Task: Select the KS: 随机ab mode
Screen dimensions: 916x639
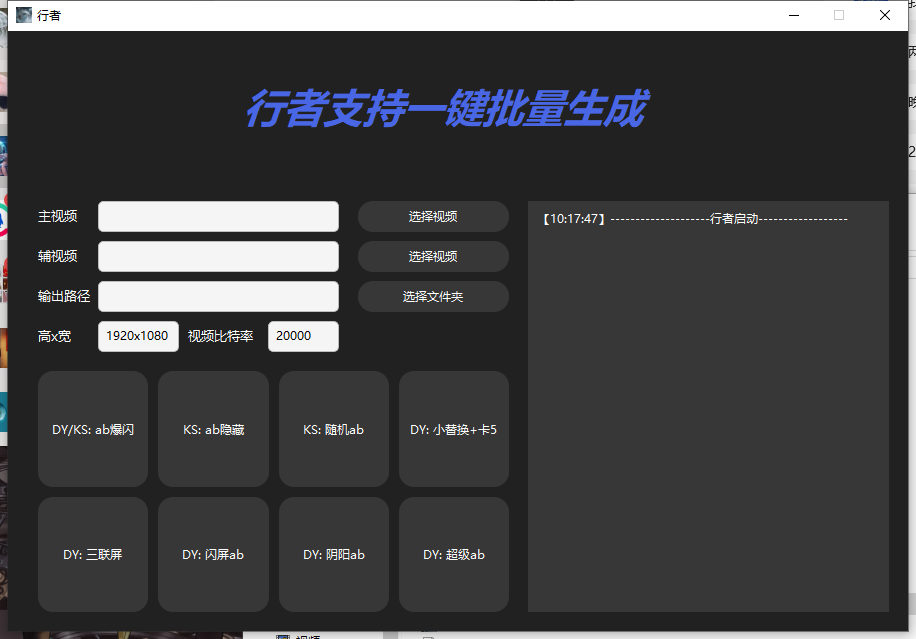Action: [333, 429]
